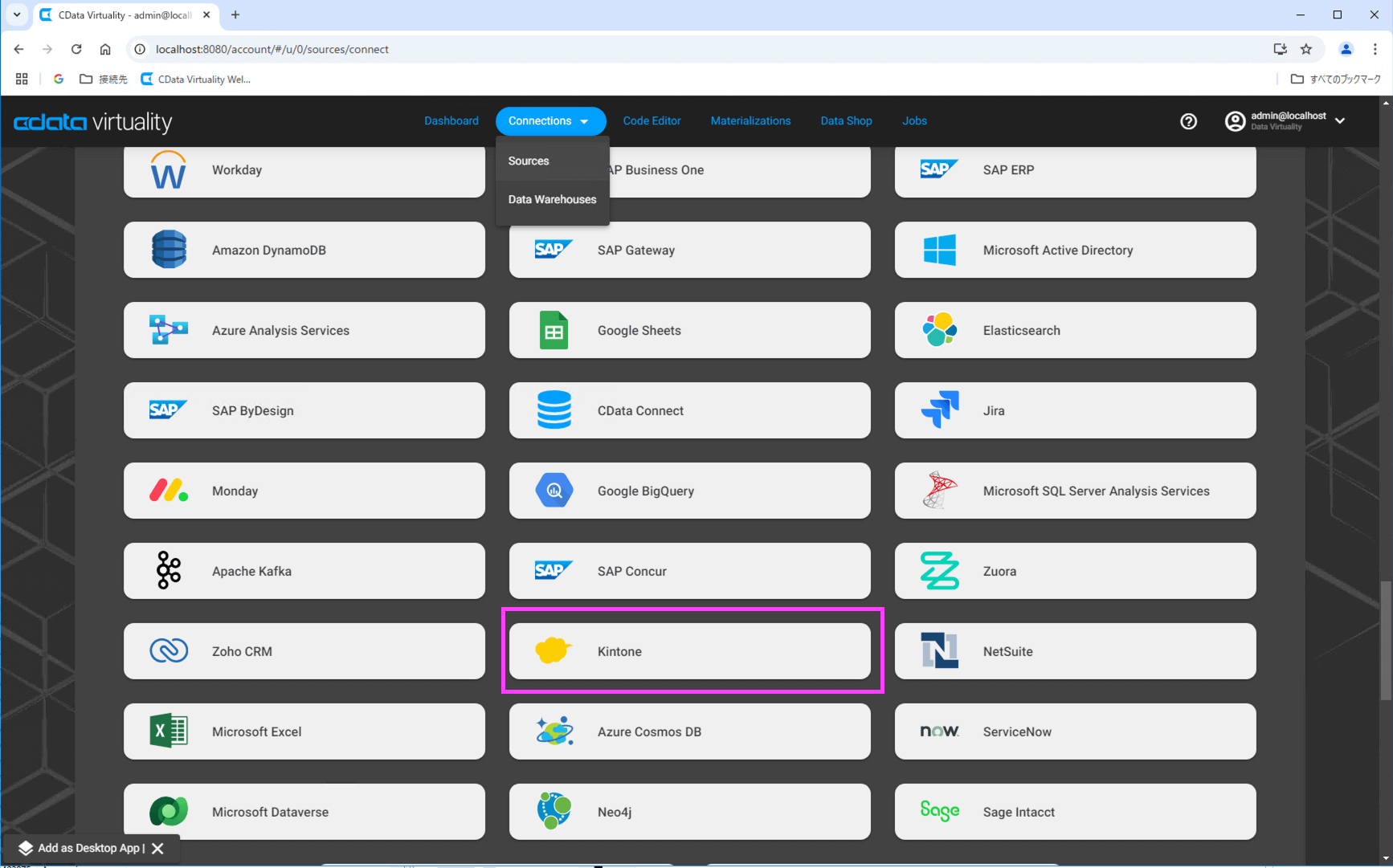This screenshot has width=1393, height=868.
Task: Open the Jobs tab
Action: click(914, 121)
